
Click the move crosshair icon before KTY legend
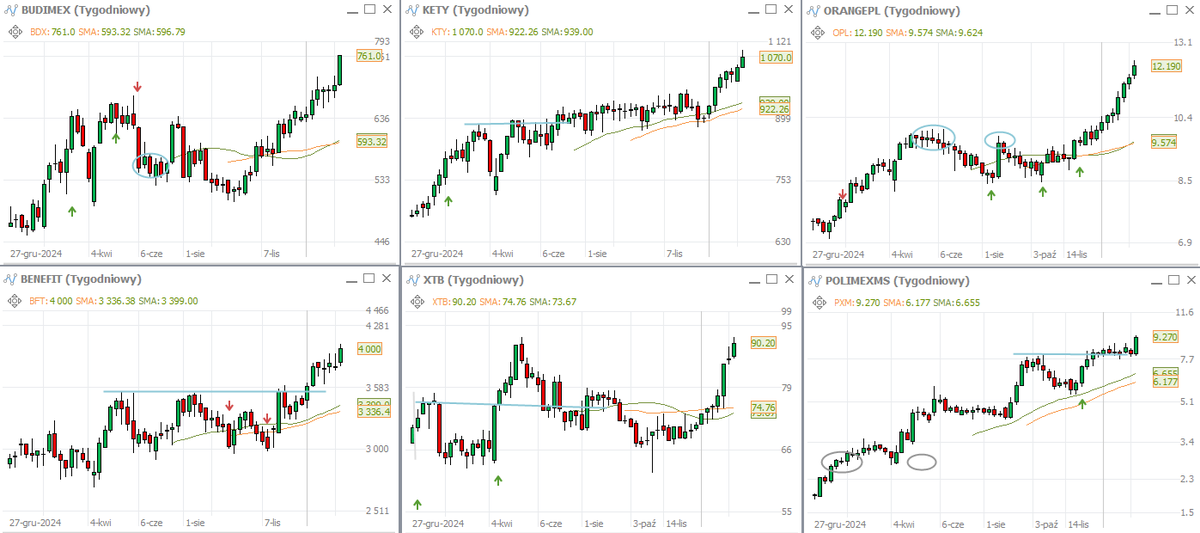pyautogui.click(x=417, y=31)
